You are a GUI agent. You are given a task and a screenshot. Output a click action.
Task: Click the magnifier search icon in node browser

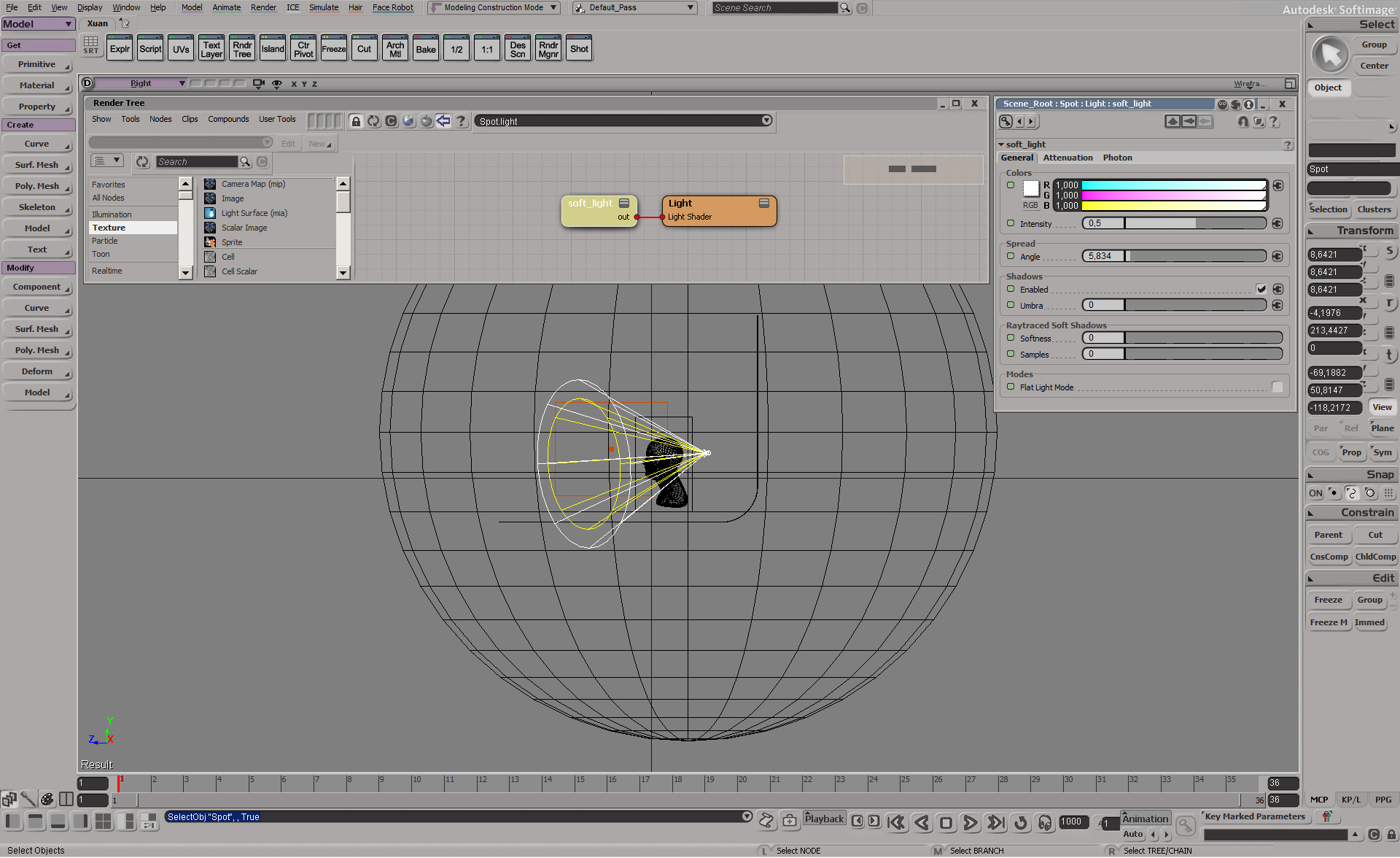coord(246,162)
